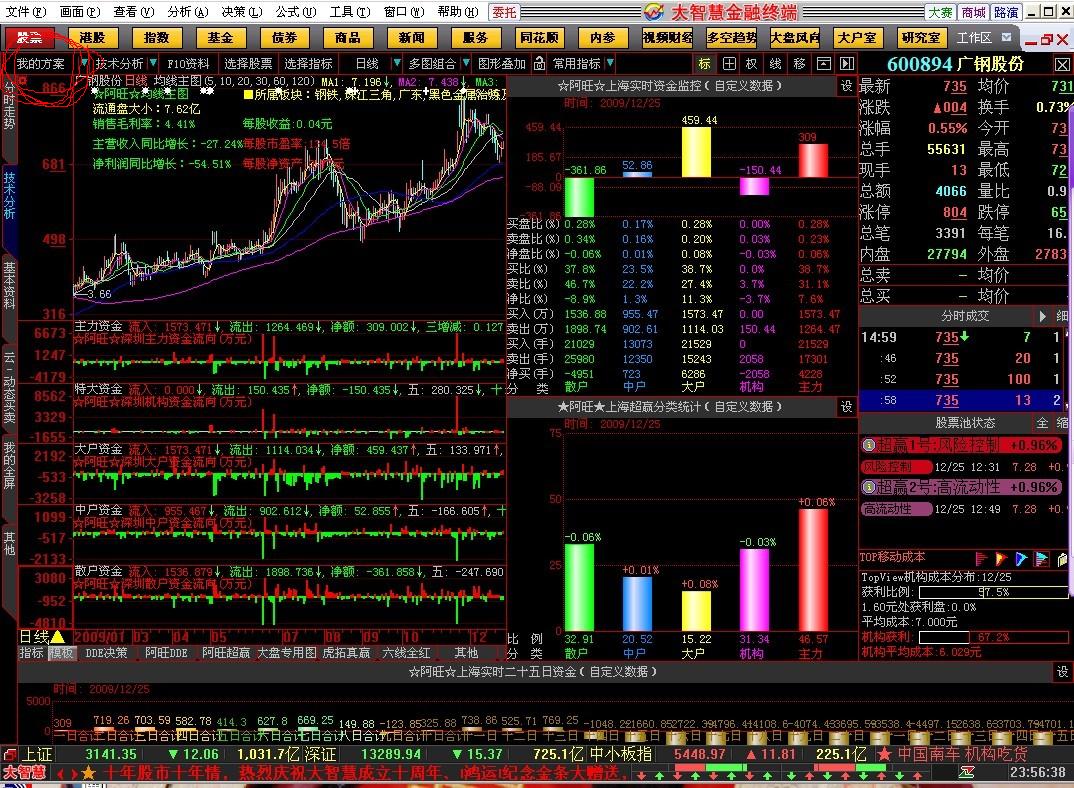Click the 路演 button in title bar
Image resolution: width=1074 pixels, height=788 pixels.
click(x=1006, y=12)
